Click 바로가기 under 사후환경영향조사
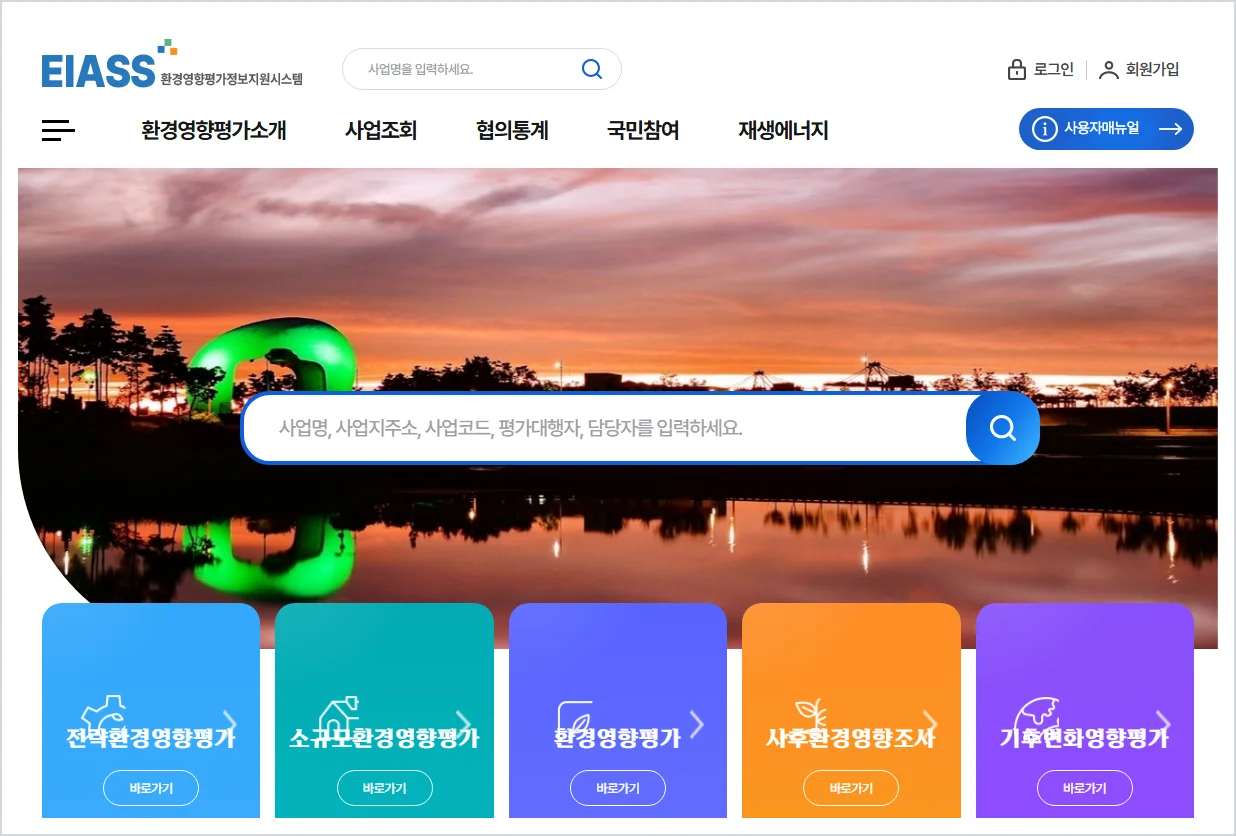This screenshot has width=1236, height=836. 851,788
